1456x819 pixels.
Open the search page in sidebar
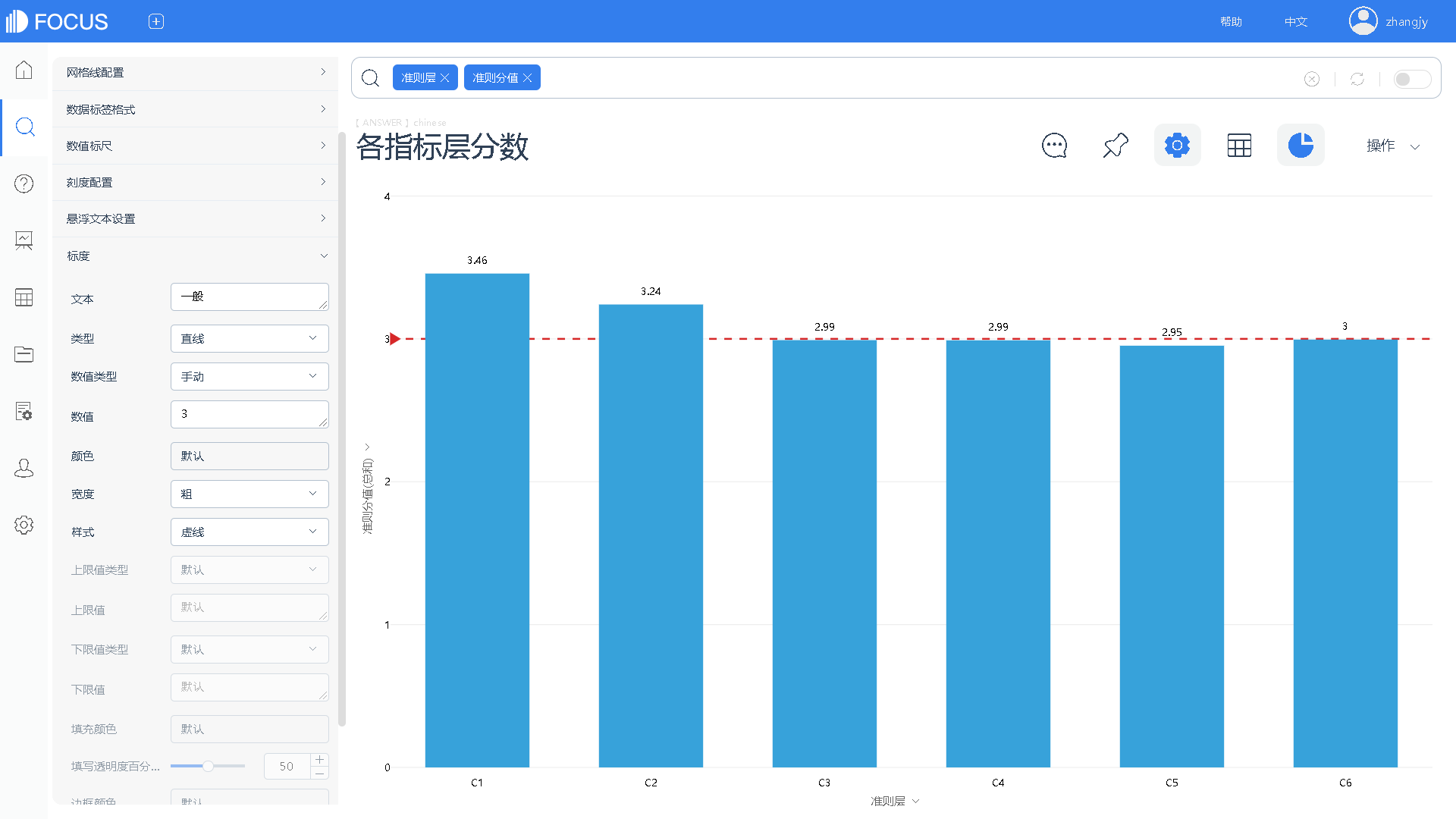[24, 127]
